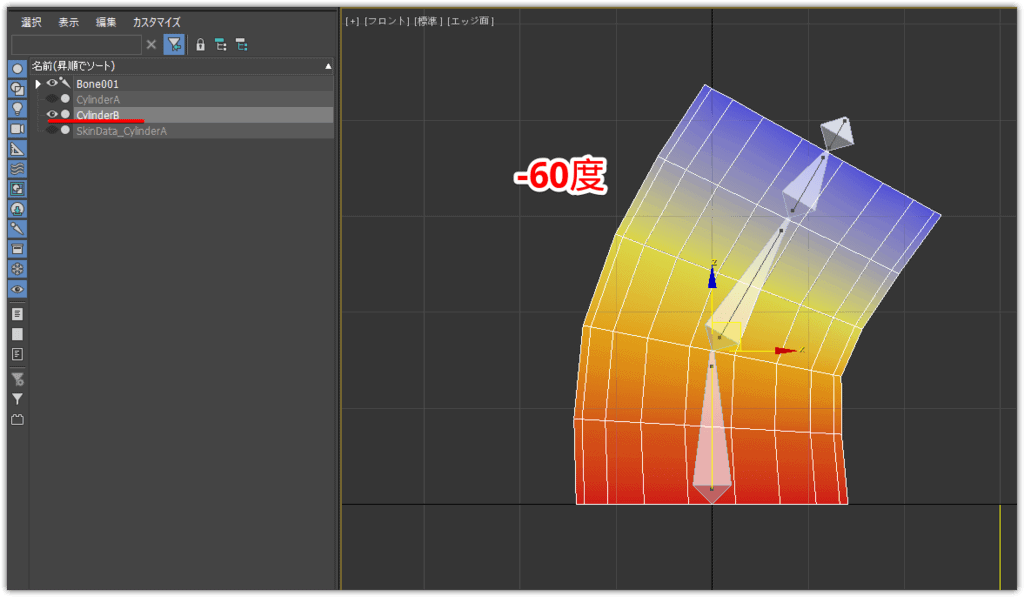Toggle the space warps display filter
Viewport: 1024px width, 597px height.
17,169
